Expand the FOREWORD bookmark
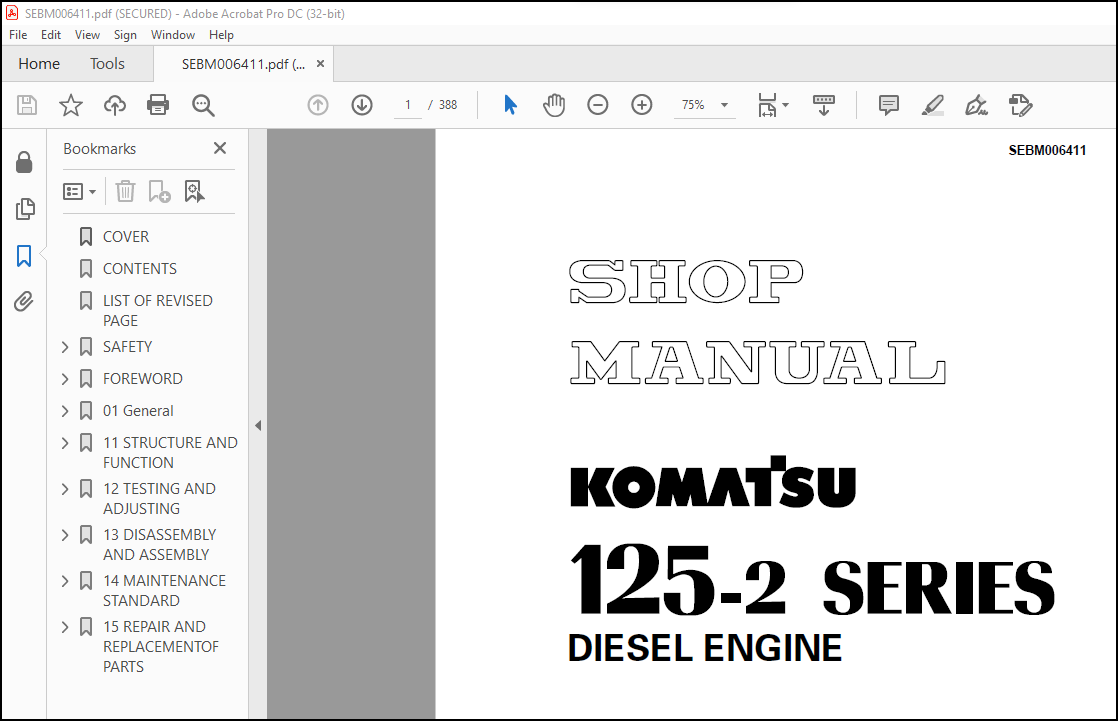The width and height of the screenshot is (1118, 721). (x=65, y=379)
